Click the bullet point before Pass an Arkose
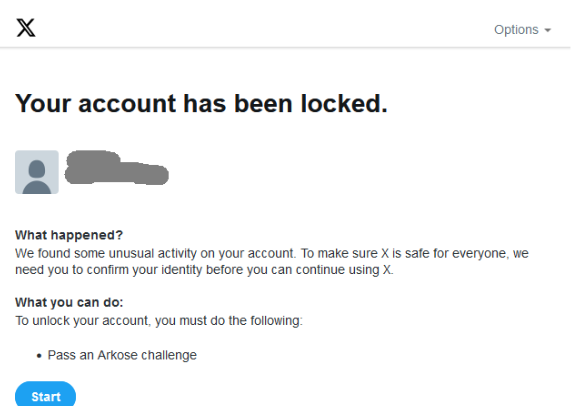The height and width of the screenshot is (406, 571). click(x=39, y=356)
